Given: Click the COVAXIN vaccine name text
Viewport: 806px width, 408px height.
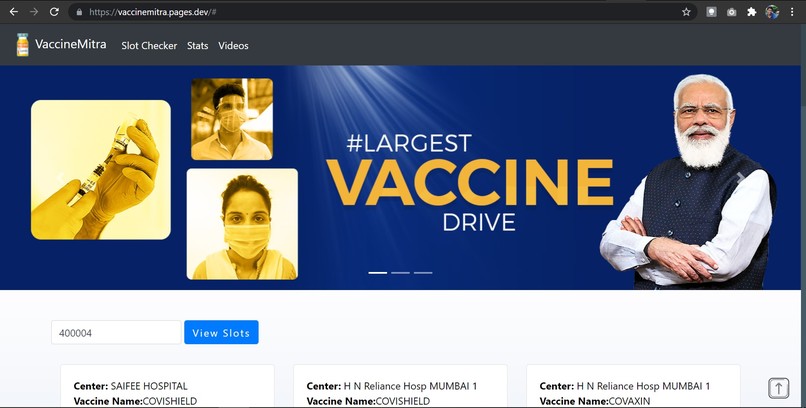Looking at the screenshot, I should (x=629, y=401).
